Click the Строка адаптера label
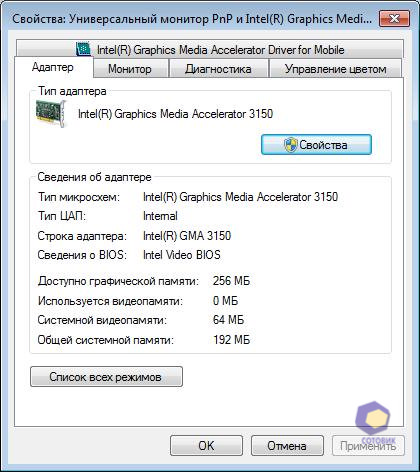This screenshot has height=472, width=420. click(x=82, y=236)
